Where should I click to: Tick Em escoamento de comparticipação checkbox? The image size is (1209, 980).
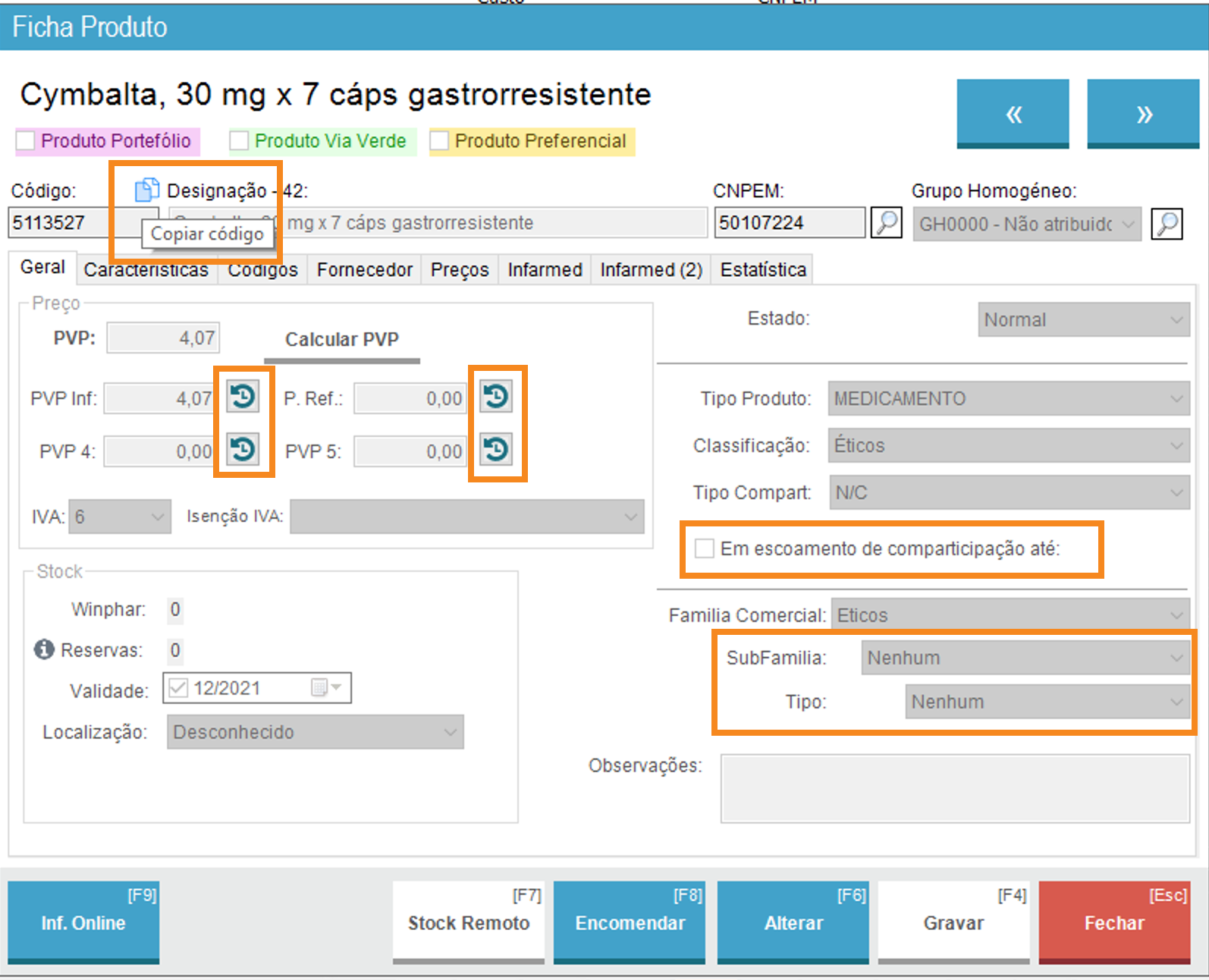[x=705, y=548]
